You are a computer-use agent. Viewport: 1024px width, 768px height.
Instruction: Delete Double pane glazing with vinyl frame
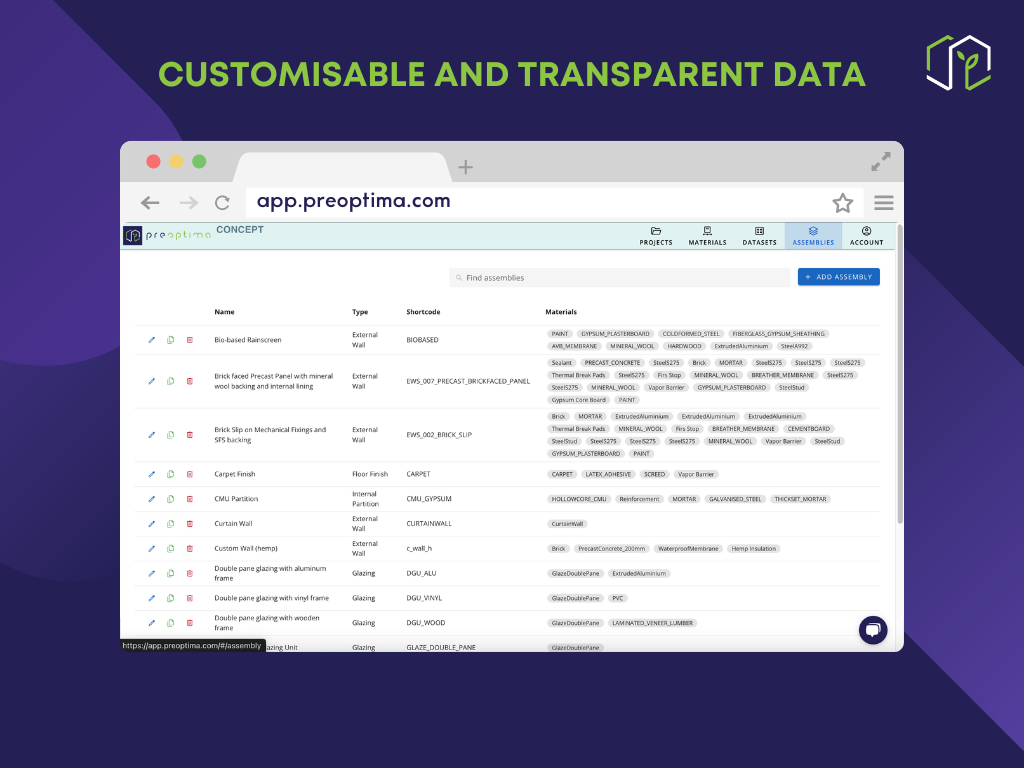click(x=189, y=598)
